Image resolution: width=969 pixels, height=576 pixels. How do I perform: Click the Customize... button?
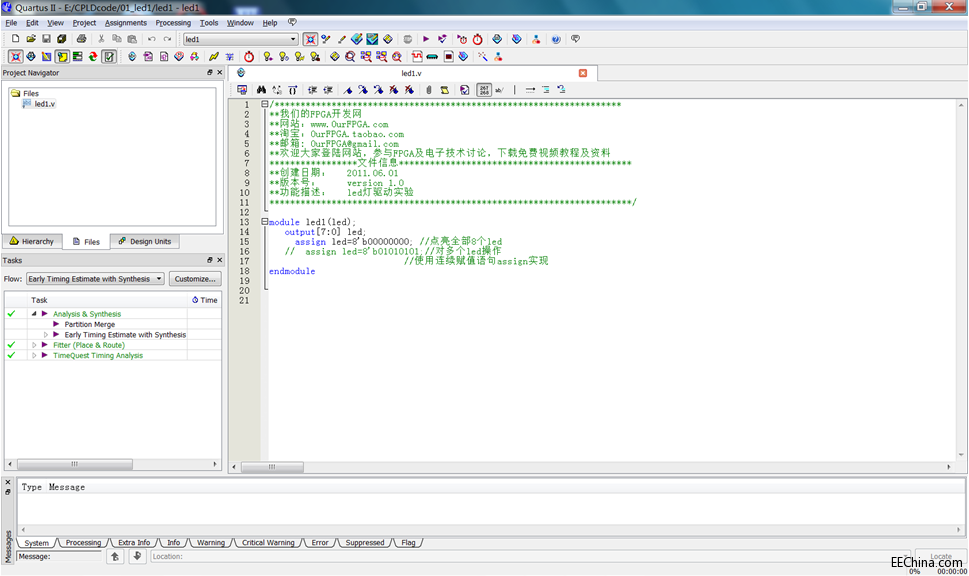click(x=195, y=279)
